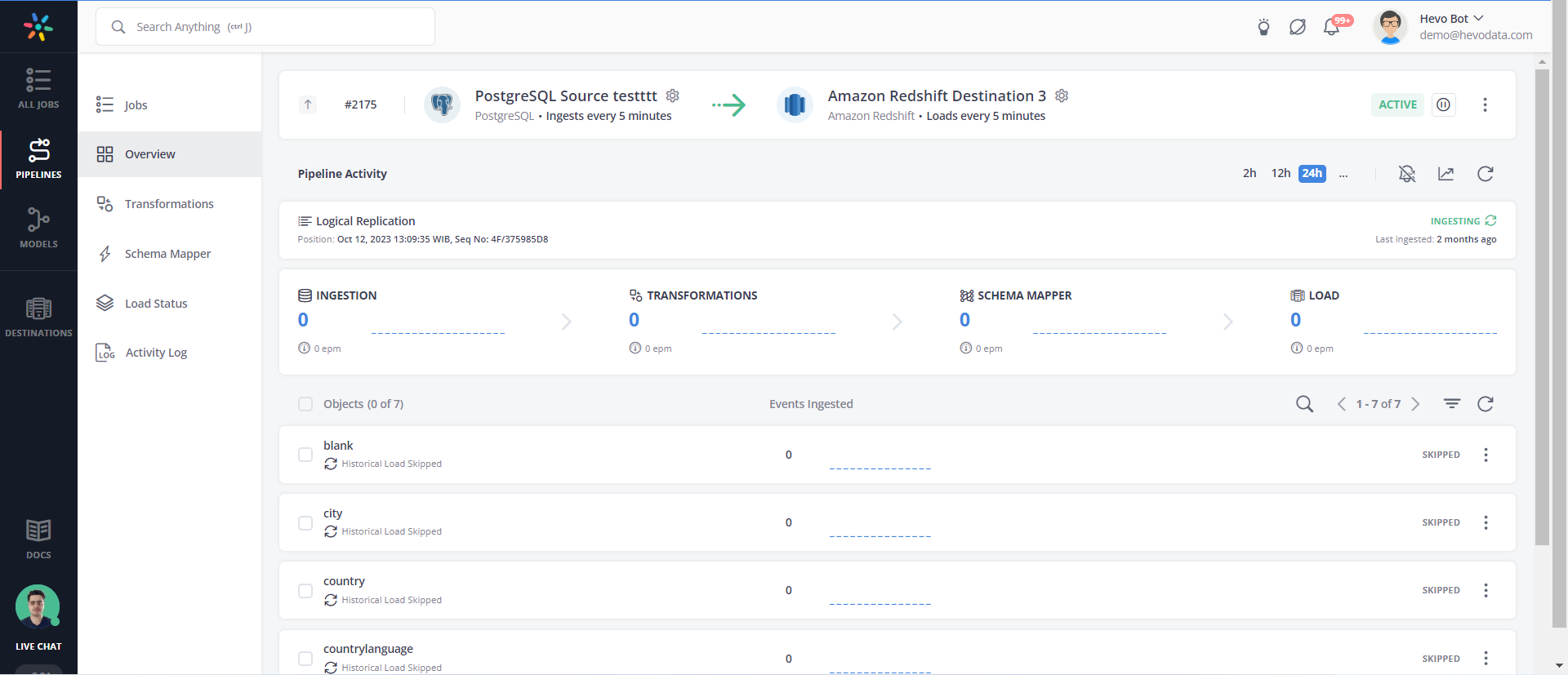This screenshot has height=675, width=1568.
Task: Go to next objects page
Action: click(1415, 404)
